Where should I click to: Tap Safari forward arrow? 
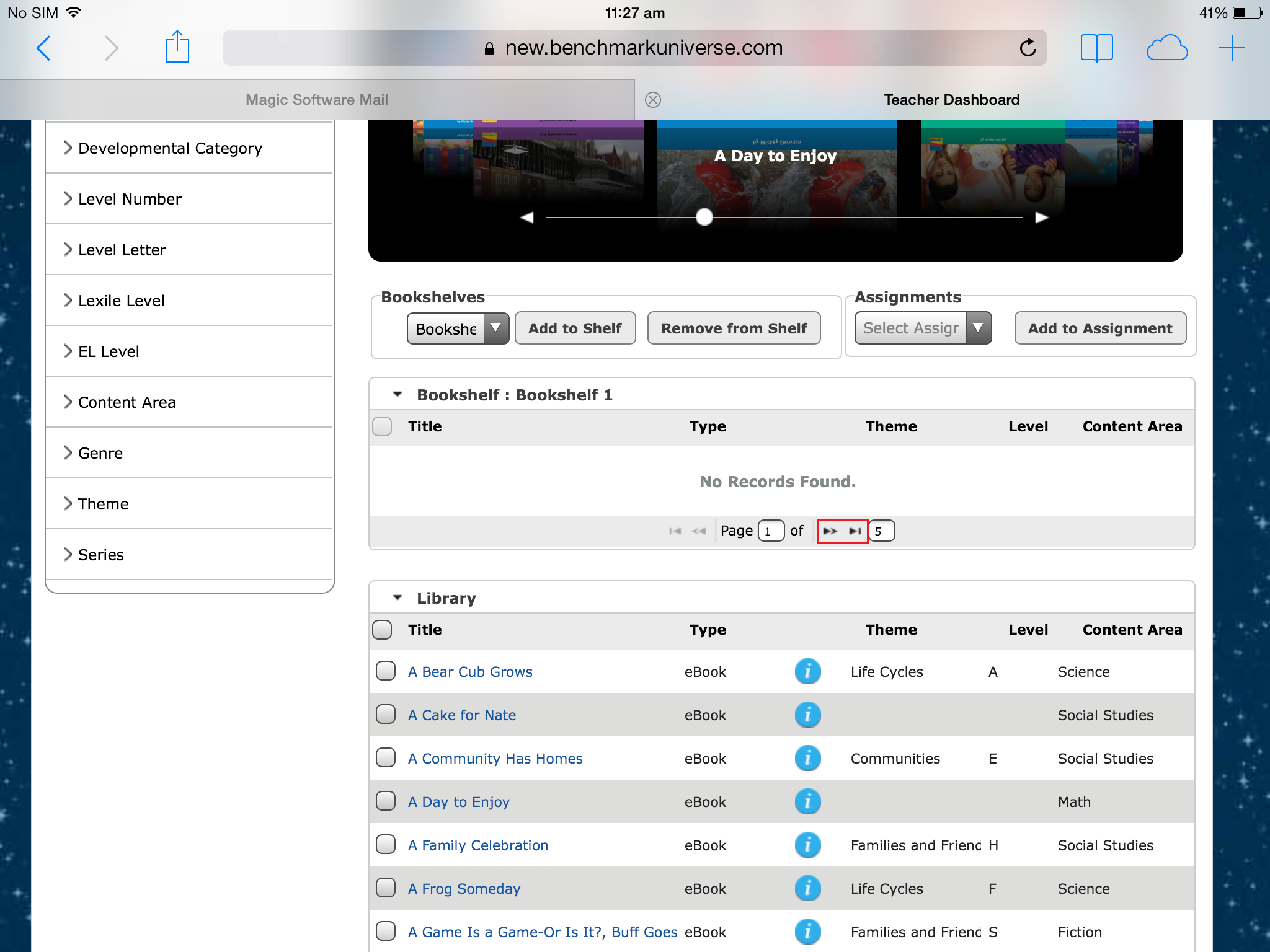pyautogui.click(x=111, y=48)
